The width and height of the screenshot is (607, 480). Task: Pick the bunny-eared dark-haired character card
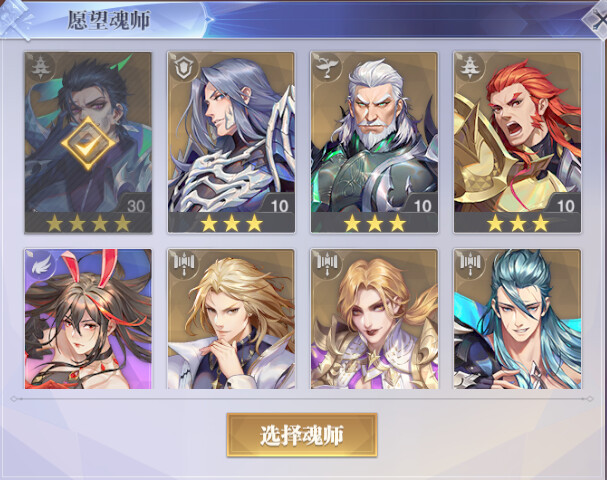(88, 319)
